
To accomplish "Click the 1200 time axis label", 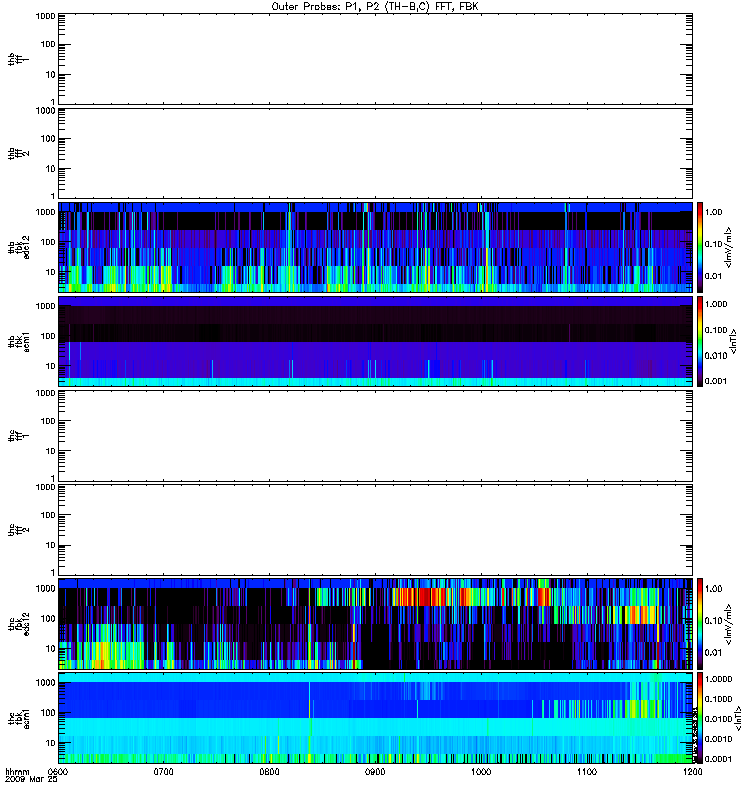I will [692, 772].
